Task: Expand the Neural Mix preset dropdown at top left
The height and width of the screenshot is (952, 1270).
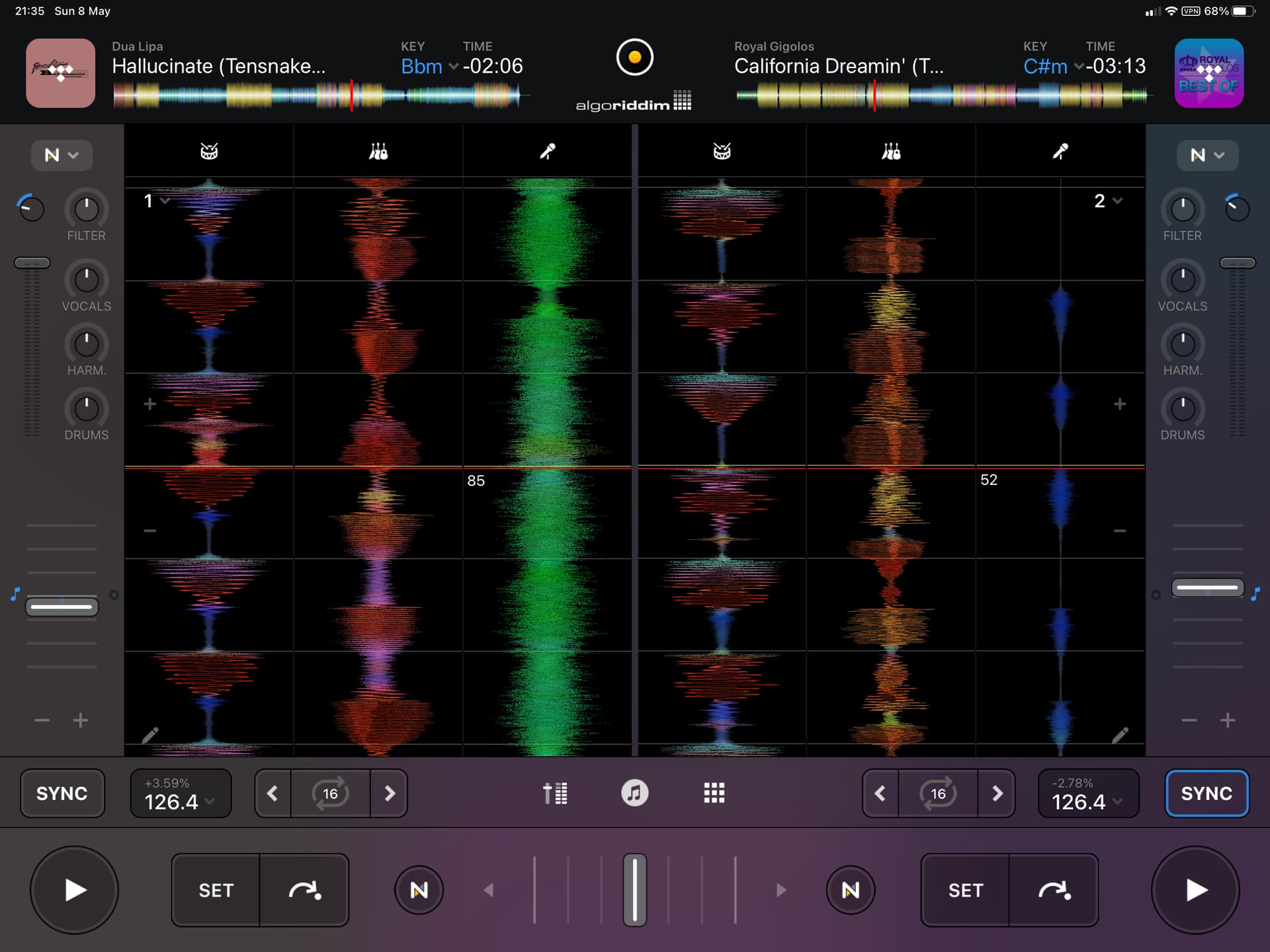Action: click(x=62, y=155)
